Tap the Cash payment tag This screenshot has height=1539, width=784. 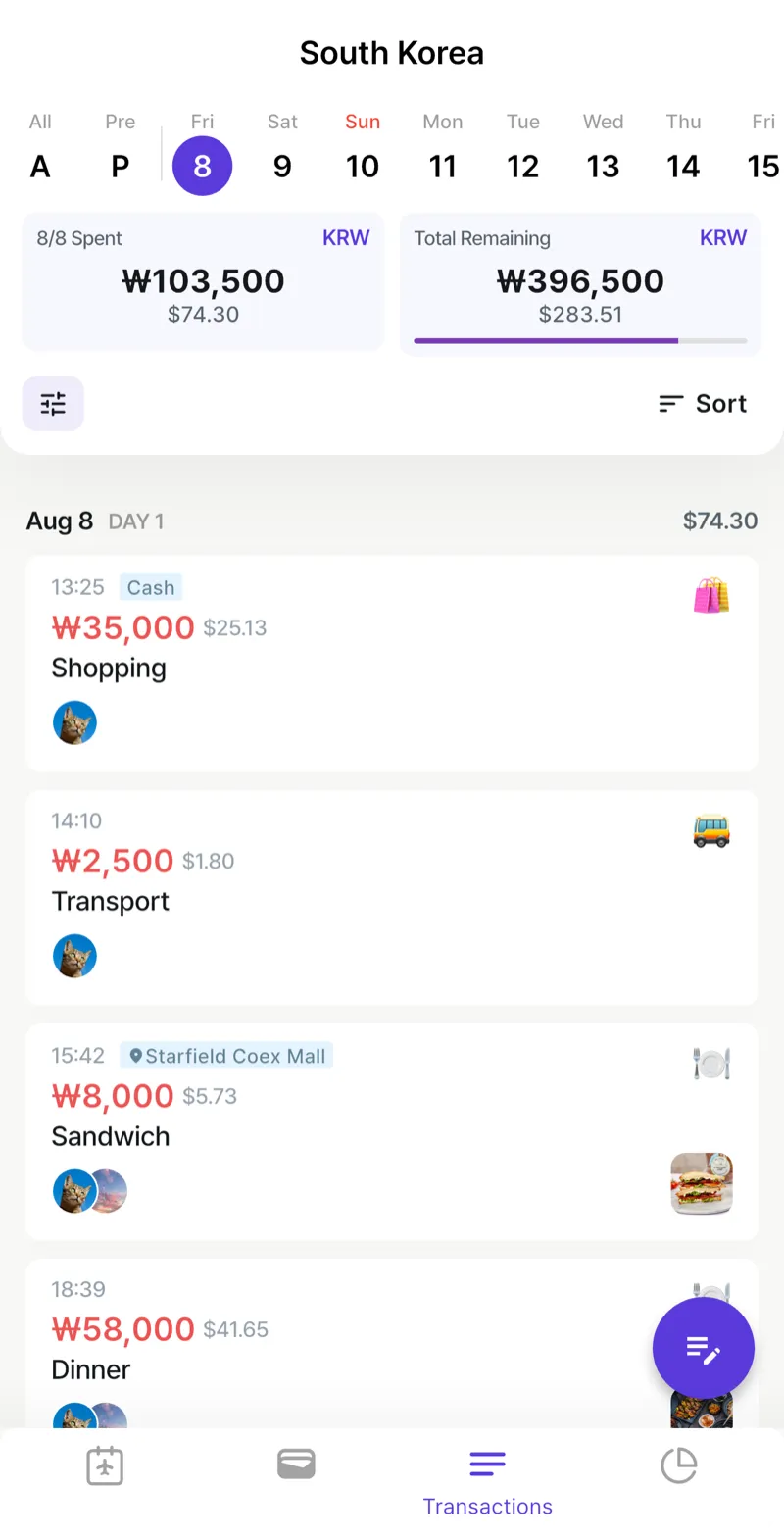pyautogui.click(x=150, y=588)
